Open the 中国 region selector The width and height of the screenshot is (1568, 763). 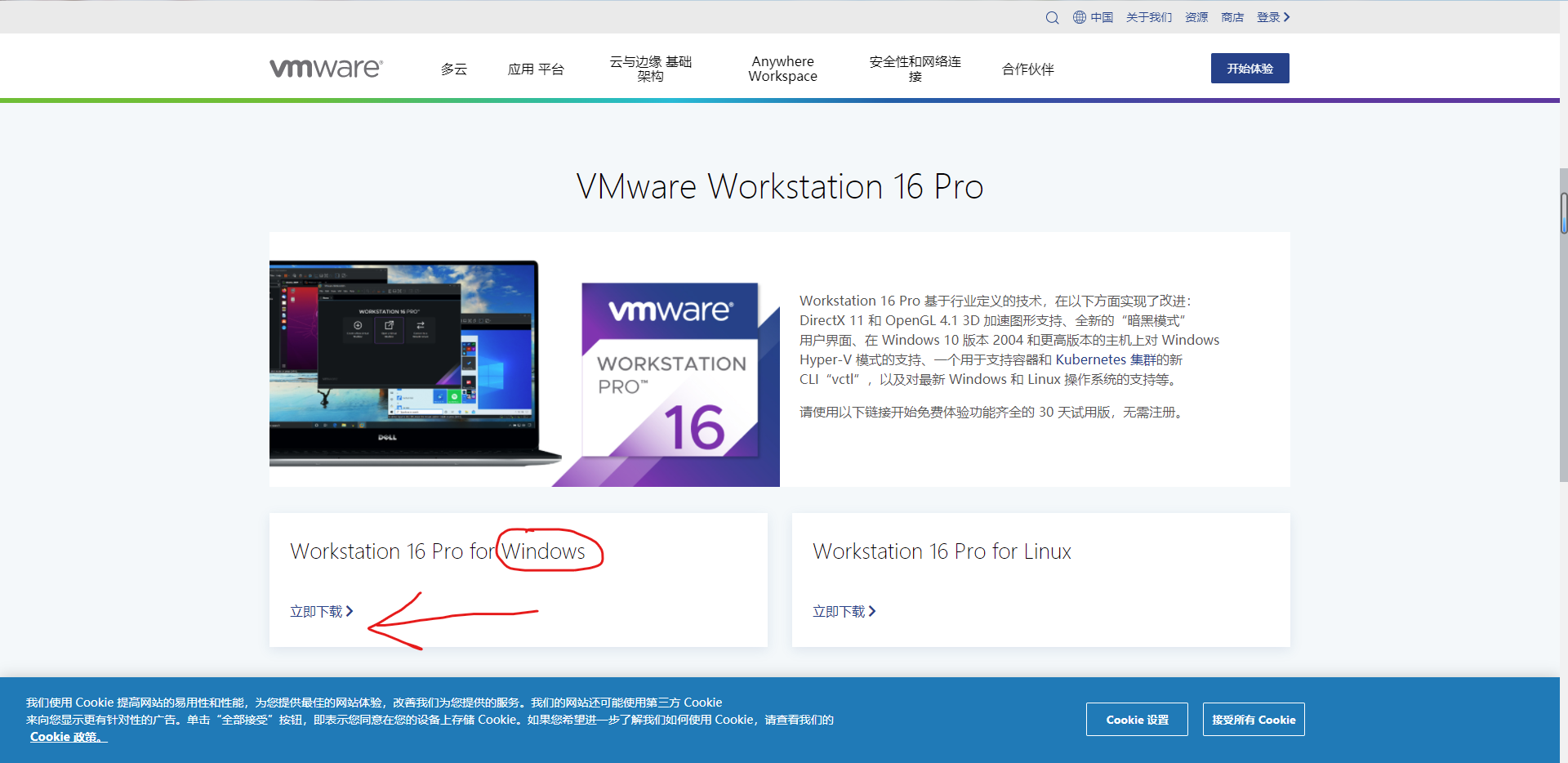(1102, 17)
